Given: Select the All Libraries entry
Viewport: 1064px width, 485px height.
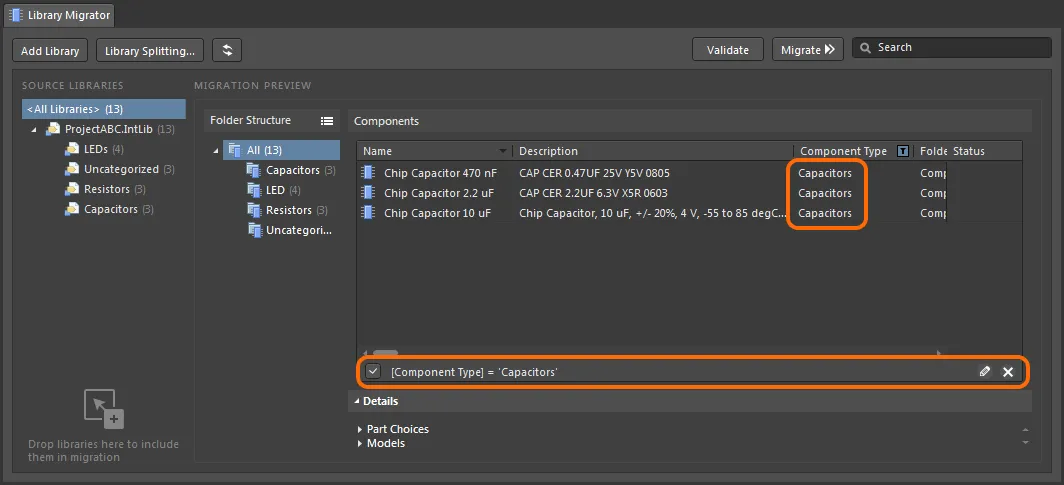Looking at the screenshot, I should tap(74, 109).
